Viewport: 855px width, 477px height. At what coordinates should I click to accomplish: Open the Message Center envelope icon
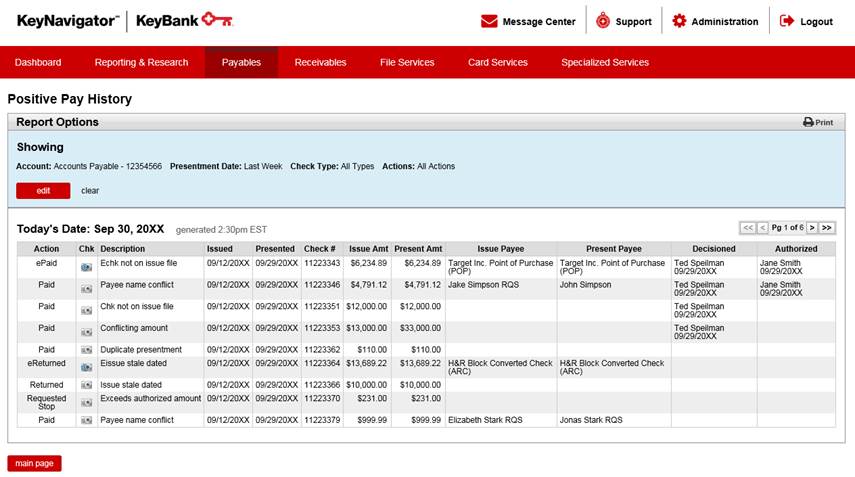pos(489,21)
